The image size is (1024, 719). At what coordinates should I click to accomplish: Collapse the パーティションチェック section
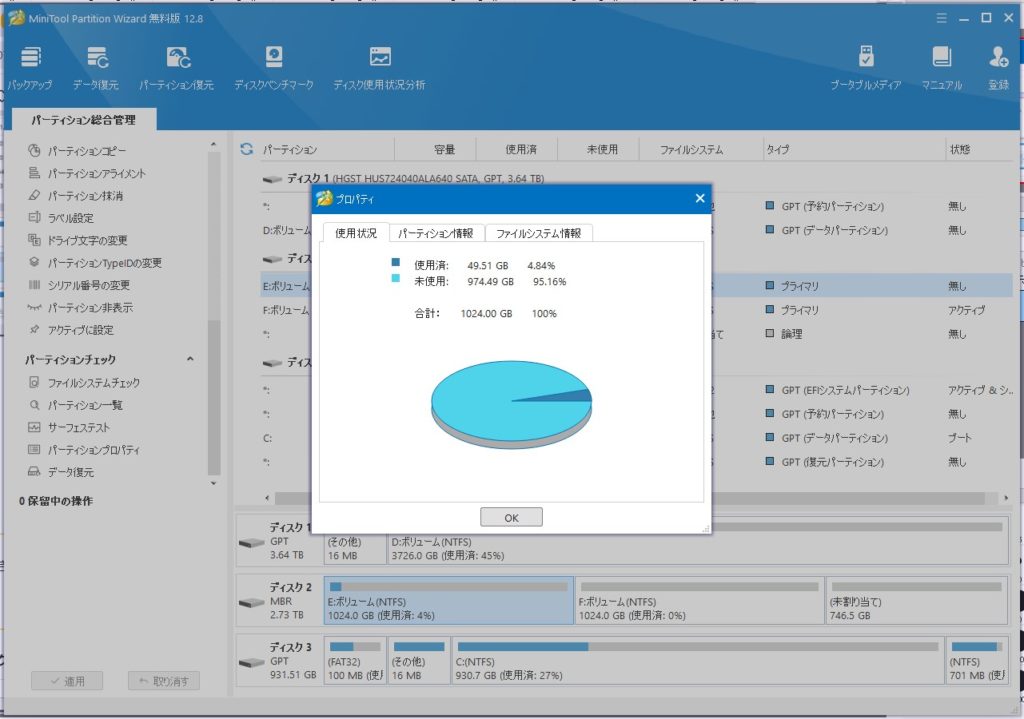(190, 360)
